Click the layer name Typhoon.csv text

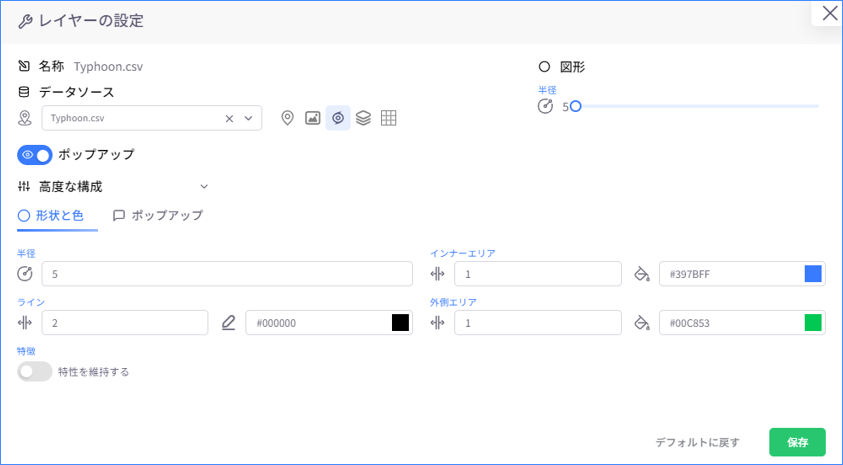click(x=108, y=67)
